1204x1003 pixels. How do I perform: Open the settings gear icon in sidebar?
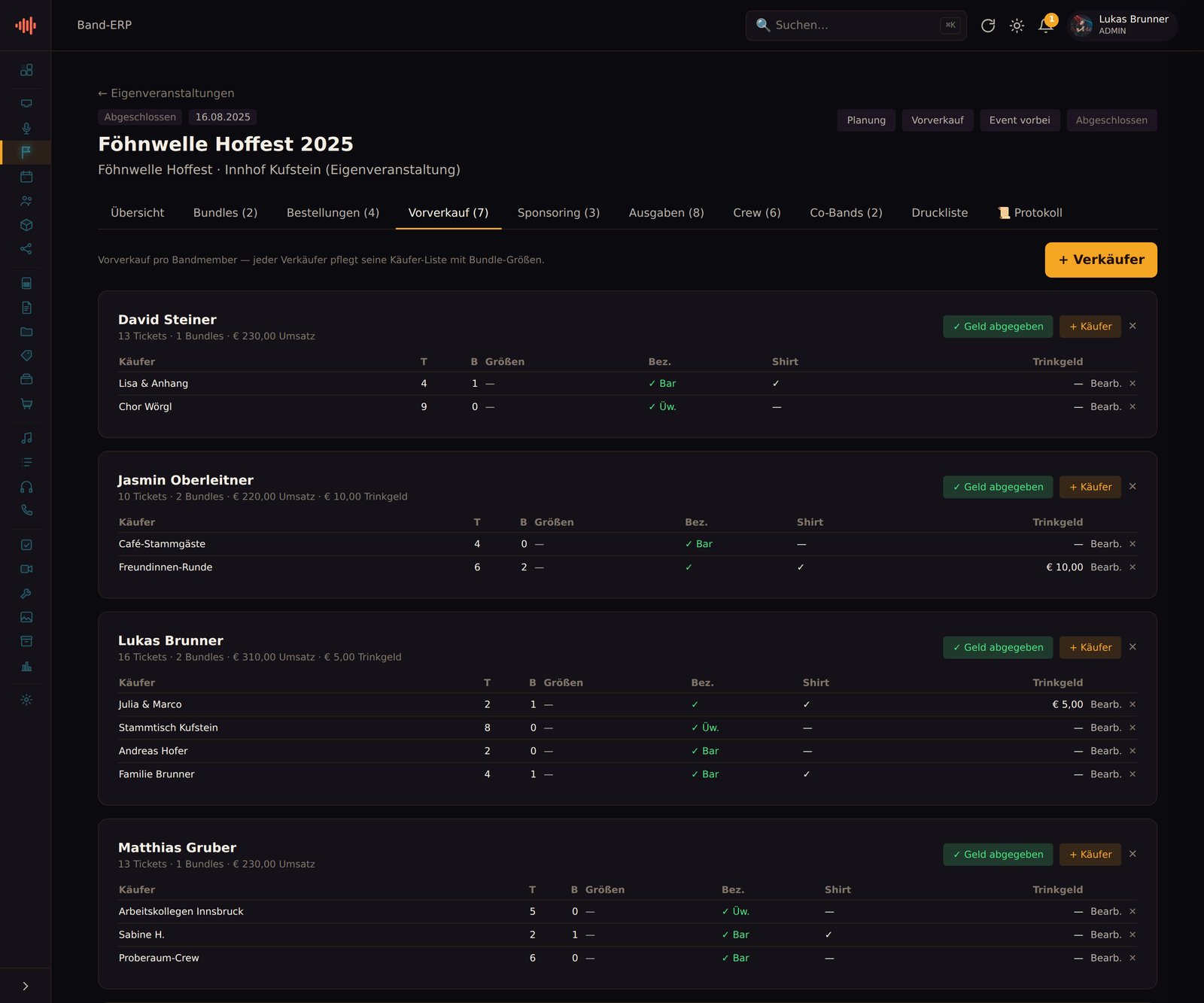point(26,700)
